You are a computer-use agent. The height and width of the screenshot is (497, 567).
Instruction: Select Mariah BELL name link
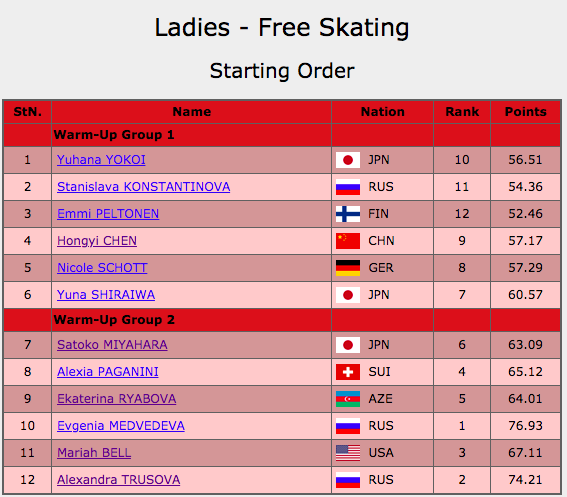[x=94, y=453]
